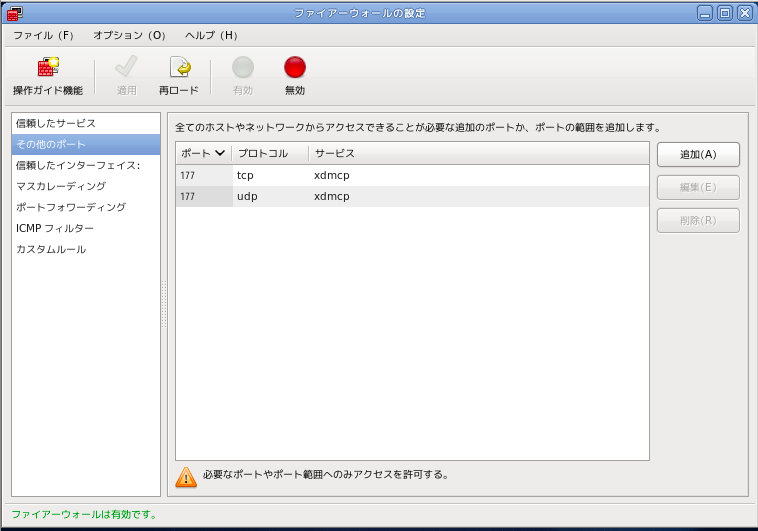Click the red 無効 disable icon
Viewport: 758px width, 531px height.
pyautogui.click(x=294, y=68)
